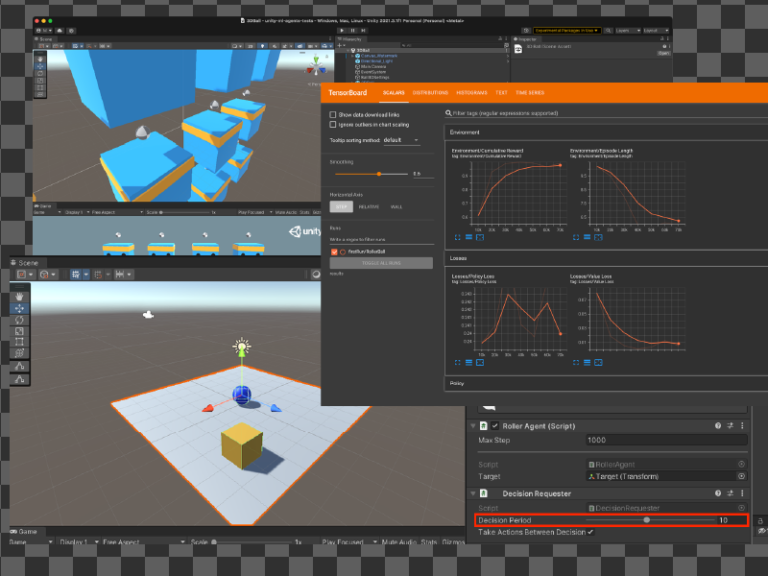
Task: Open Tooltip sorting method dropdown
Action: pyautogui.click(x=401, y=140)
